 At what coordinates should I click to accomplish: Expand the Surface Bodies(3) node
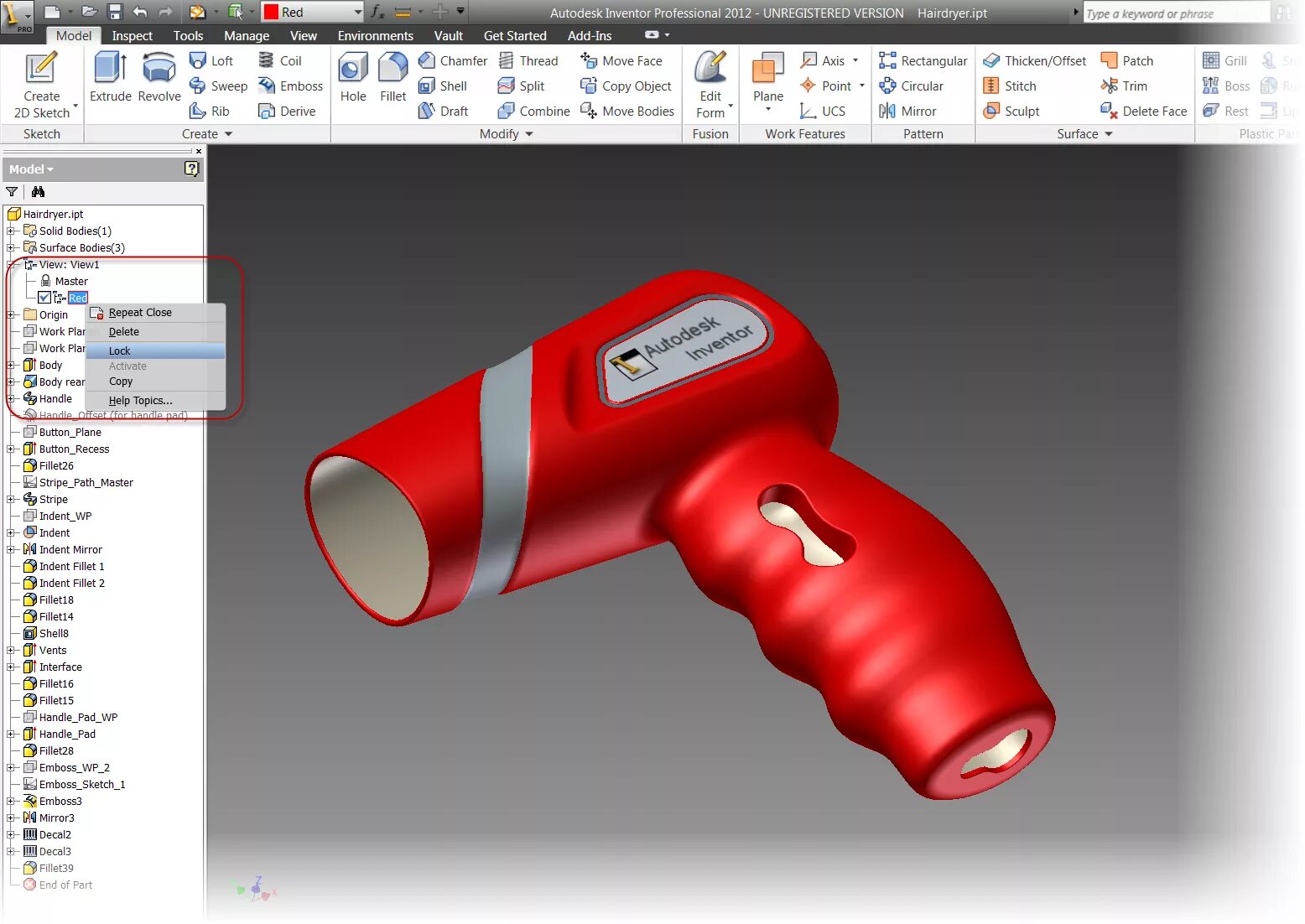[11, 247]
